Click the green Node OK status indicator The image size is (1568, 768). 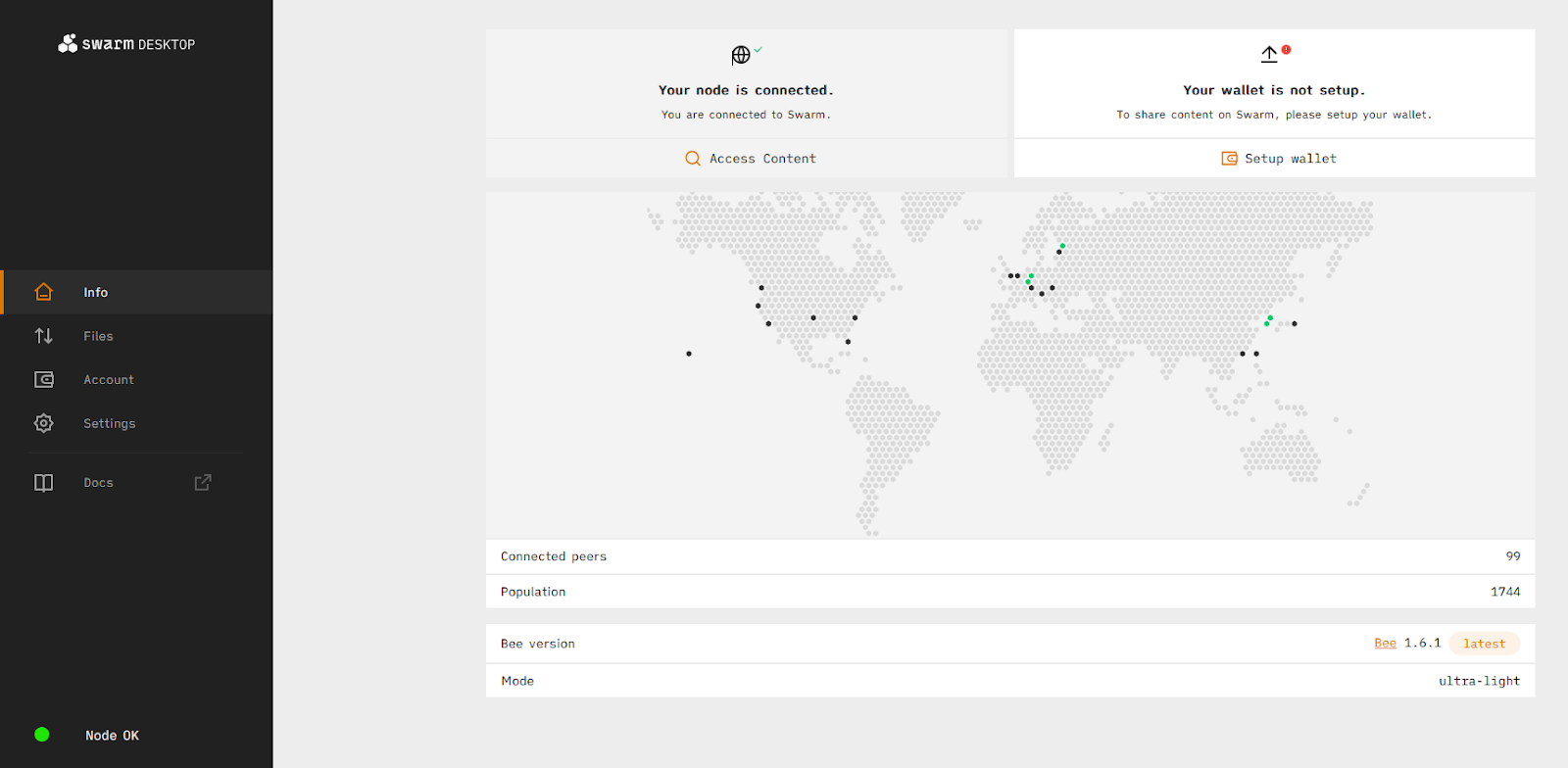tap(42, 735)
